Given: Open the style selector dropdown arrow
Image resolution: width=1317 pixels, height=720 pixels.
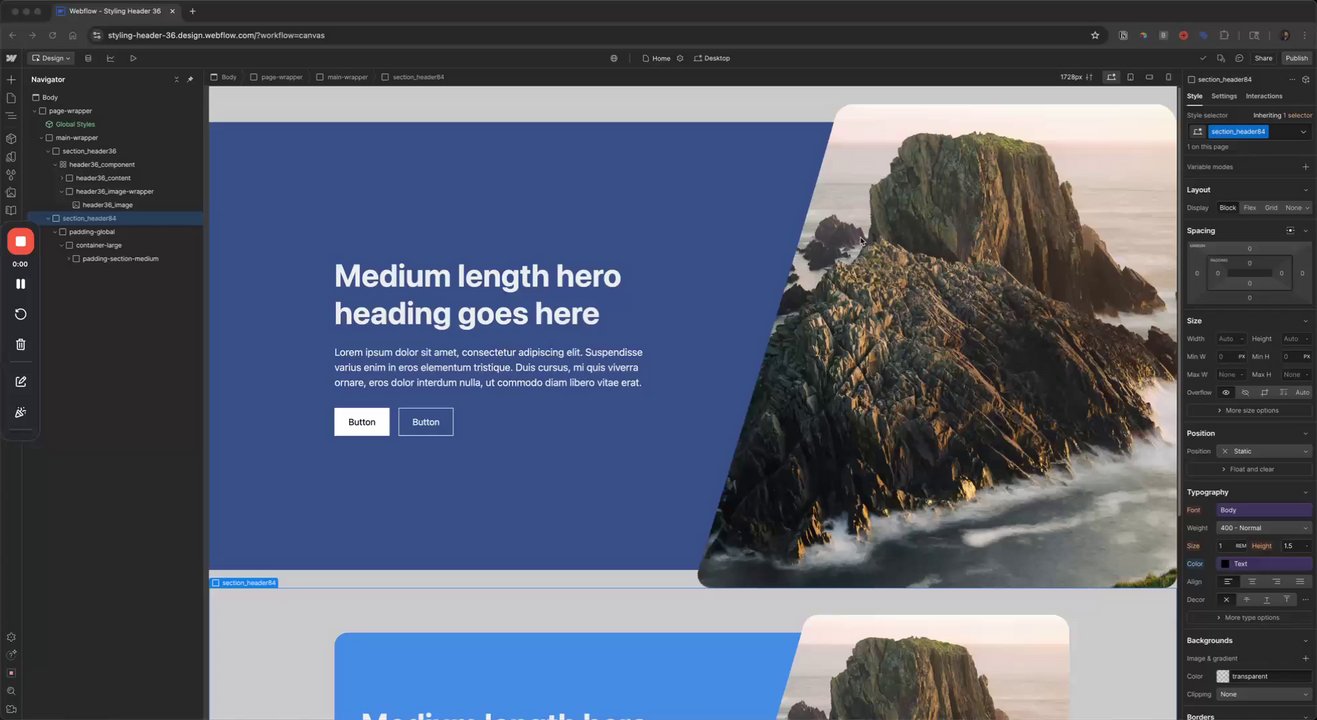Looking at the screenshot, I should [1303, 132].
